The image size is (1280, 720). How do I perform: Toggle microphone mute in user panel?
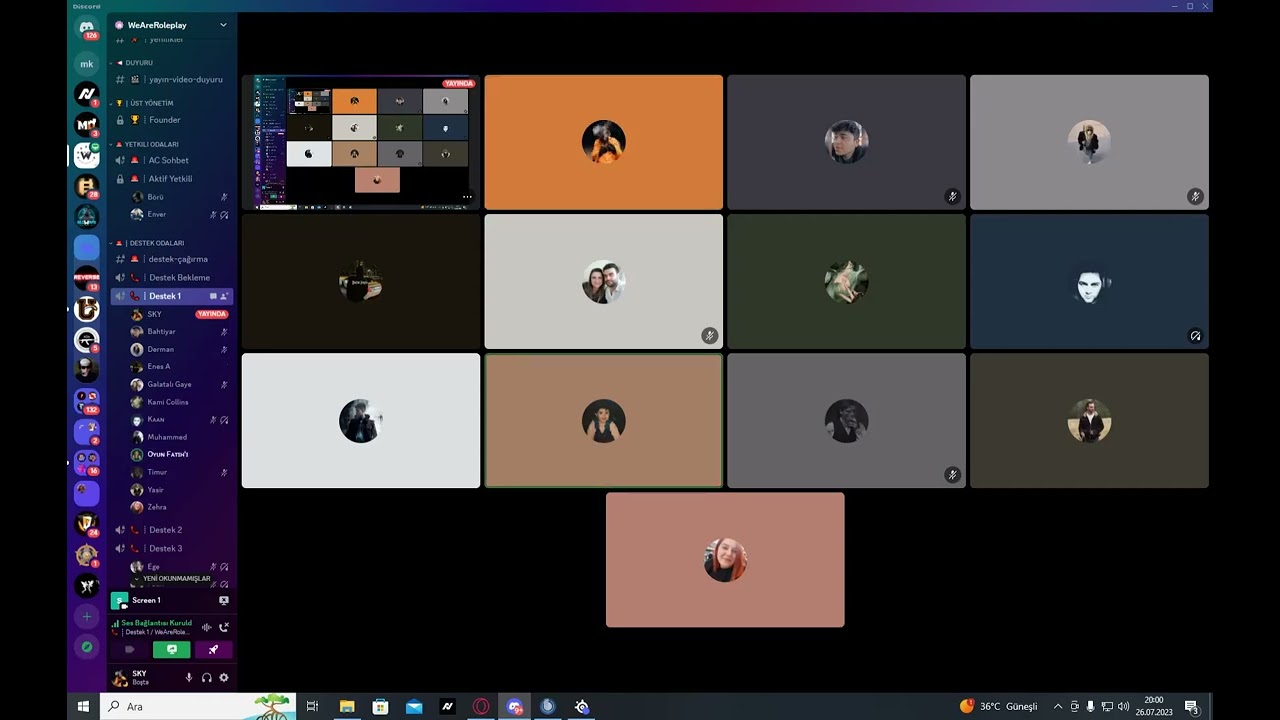(x=189, y=677)
